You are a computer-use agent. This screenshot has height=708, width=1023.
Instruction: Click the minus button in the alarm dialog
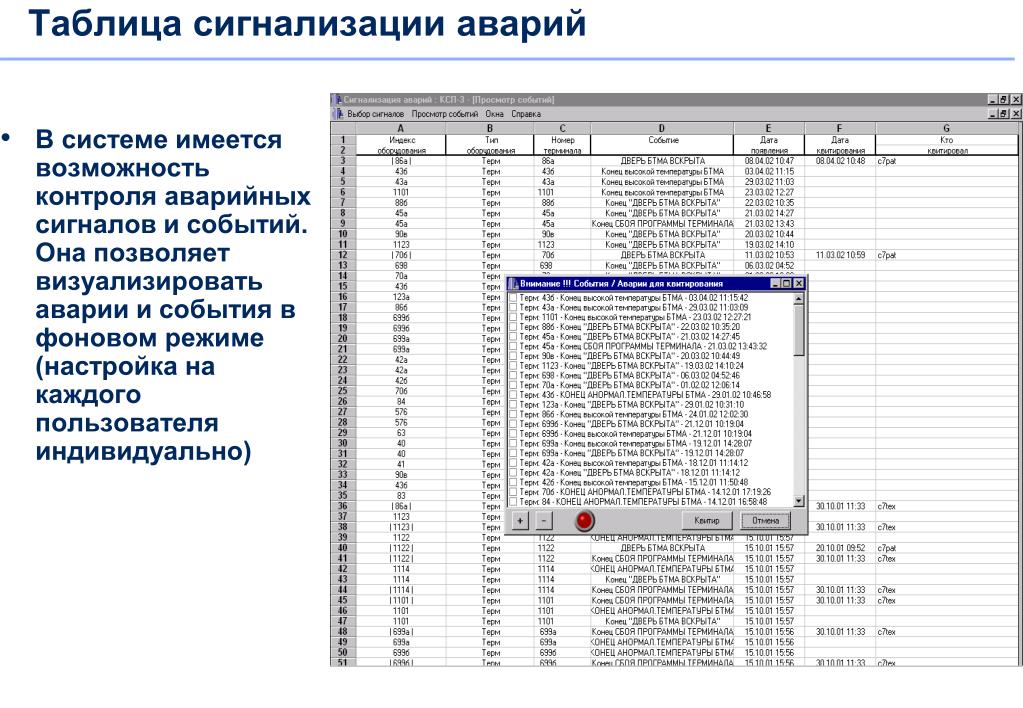544,521
